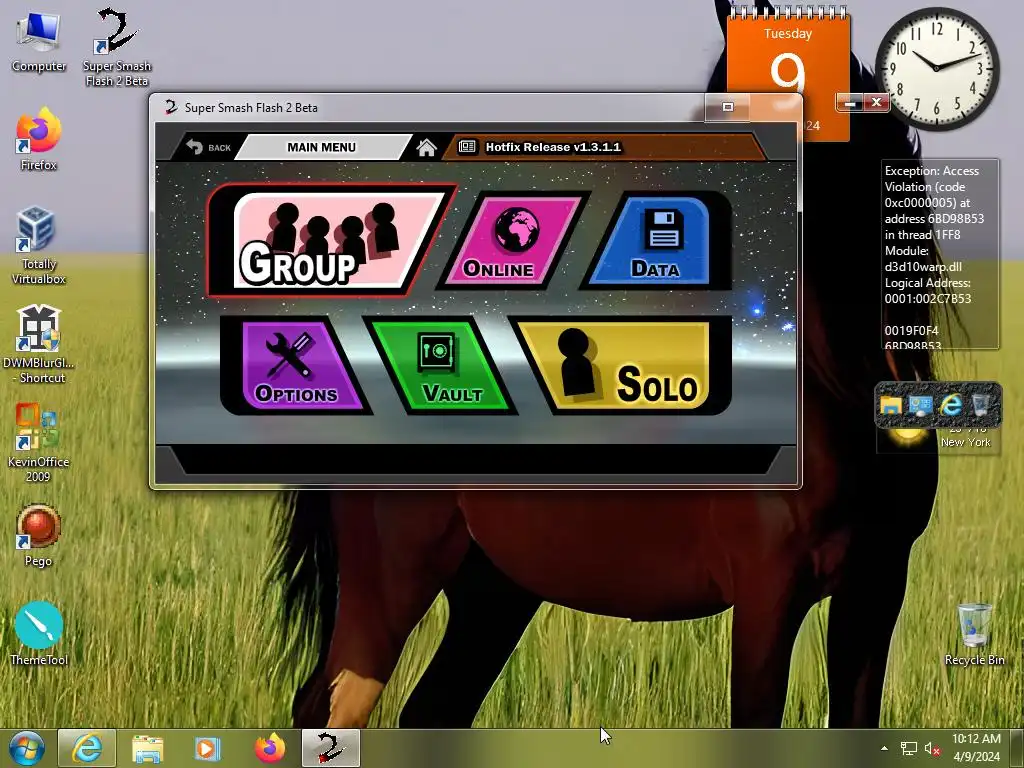Launch the Firefox desktop shortcut
Viewport: 1024px width, 768px height.
[x=39, y=139]
